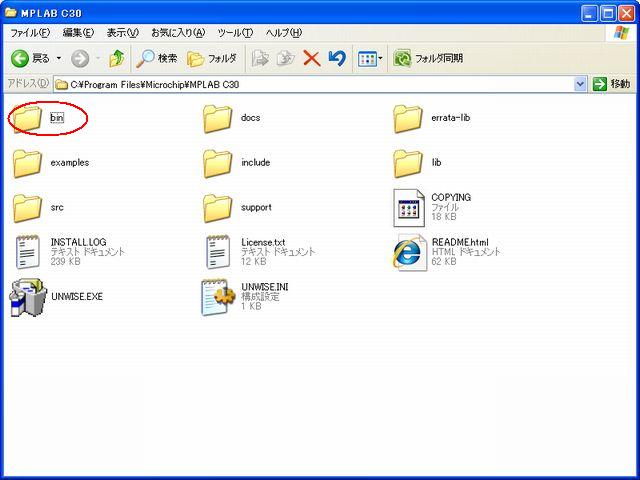
Task: Open the Back button history dropdown arrow
Action: [x=59, y=59]
